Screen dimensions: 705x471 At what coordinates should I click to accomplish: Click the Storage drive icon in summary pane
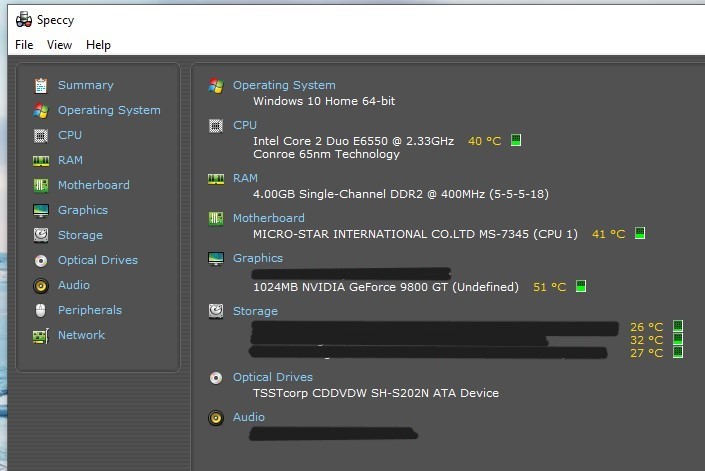click(x=216, y=311)
